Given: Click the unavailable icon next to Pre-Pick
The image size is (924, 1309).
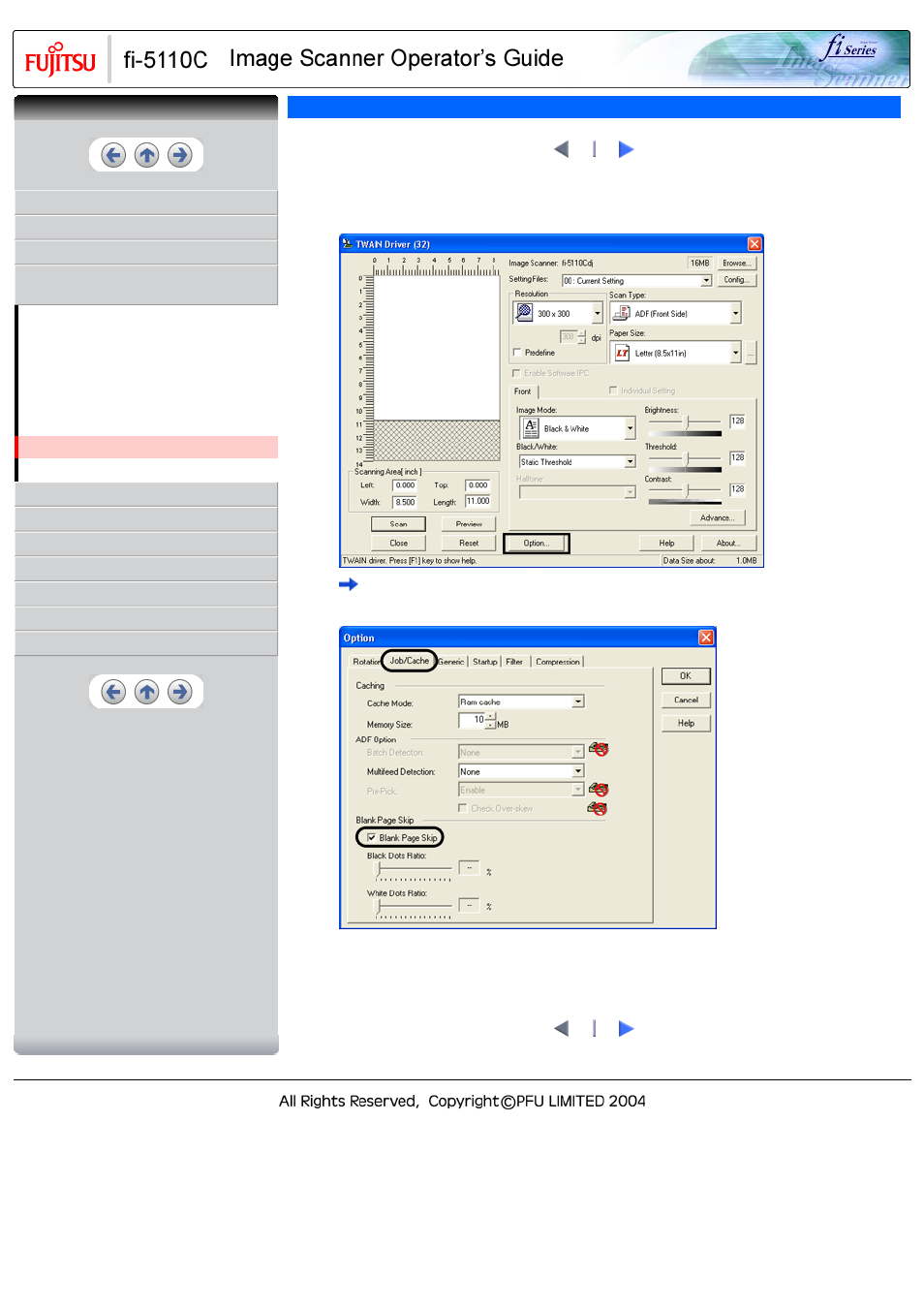Looking at the screenshot, I should 599,790.
